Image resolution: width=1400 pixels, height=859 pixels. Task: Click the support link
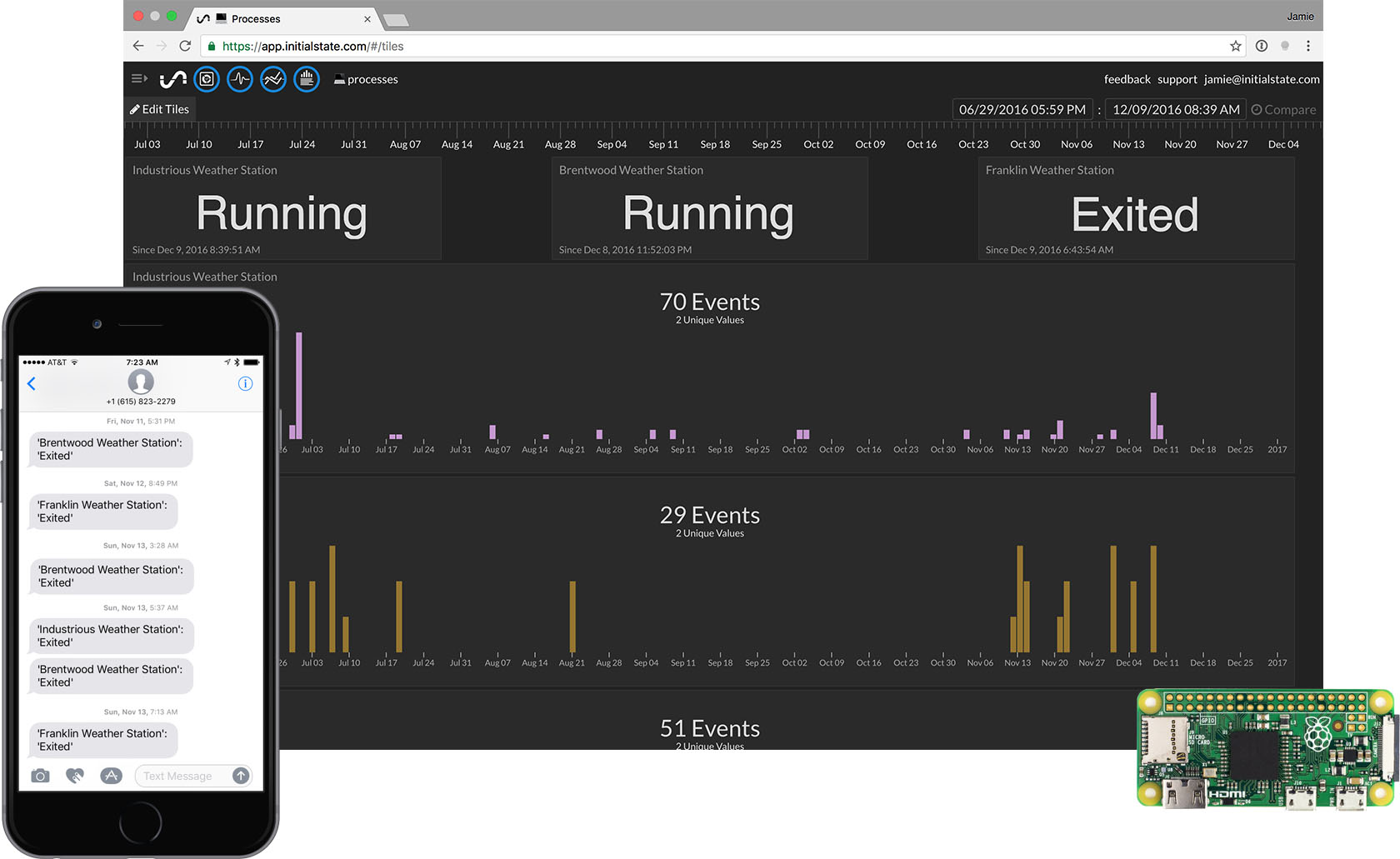[1177, 79]
